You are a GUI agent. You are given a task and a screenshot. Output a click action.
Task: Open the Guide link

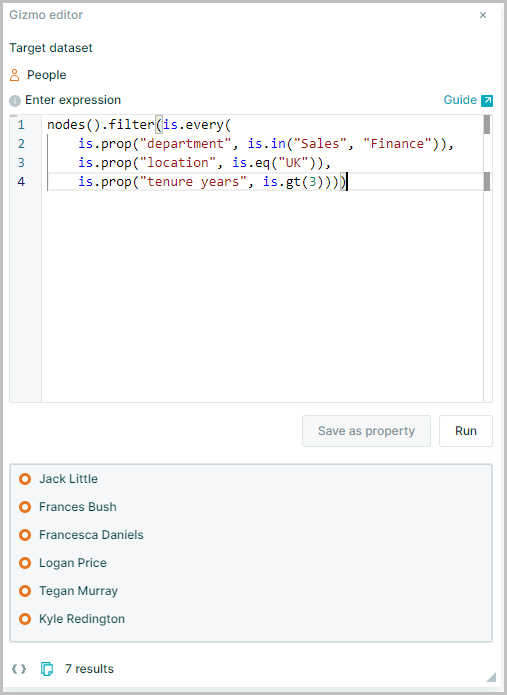point(460,100)
